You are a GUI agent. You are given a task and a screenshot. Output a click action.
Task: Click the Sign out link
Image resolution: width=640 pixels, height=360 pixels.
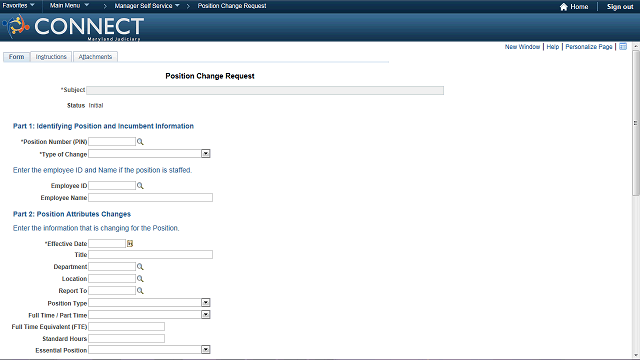pos(620,7)
